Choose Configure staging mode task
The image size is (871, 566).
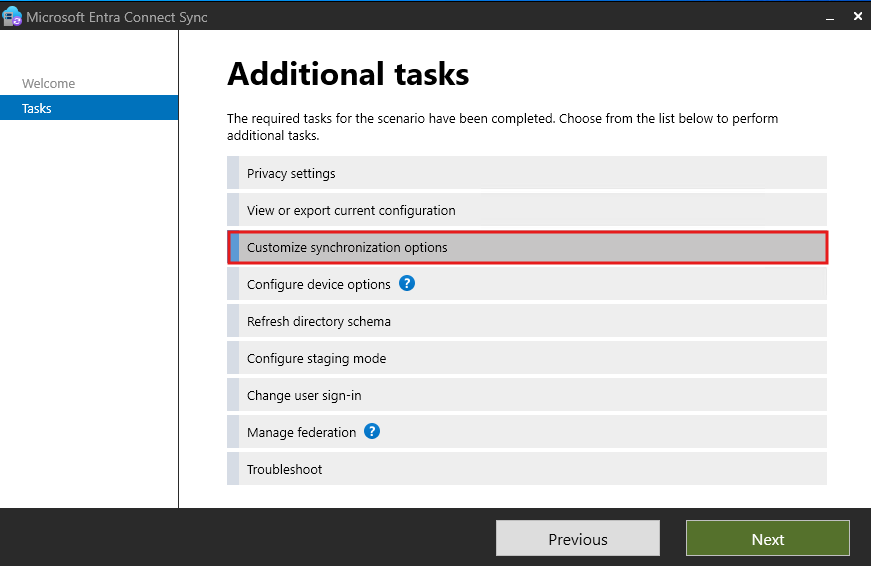click(x=527, y=358)
